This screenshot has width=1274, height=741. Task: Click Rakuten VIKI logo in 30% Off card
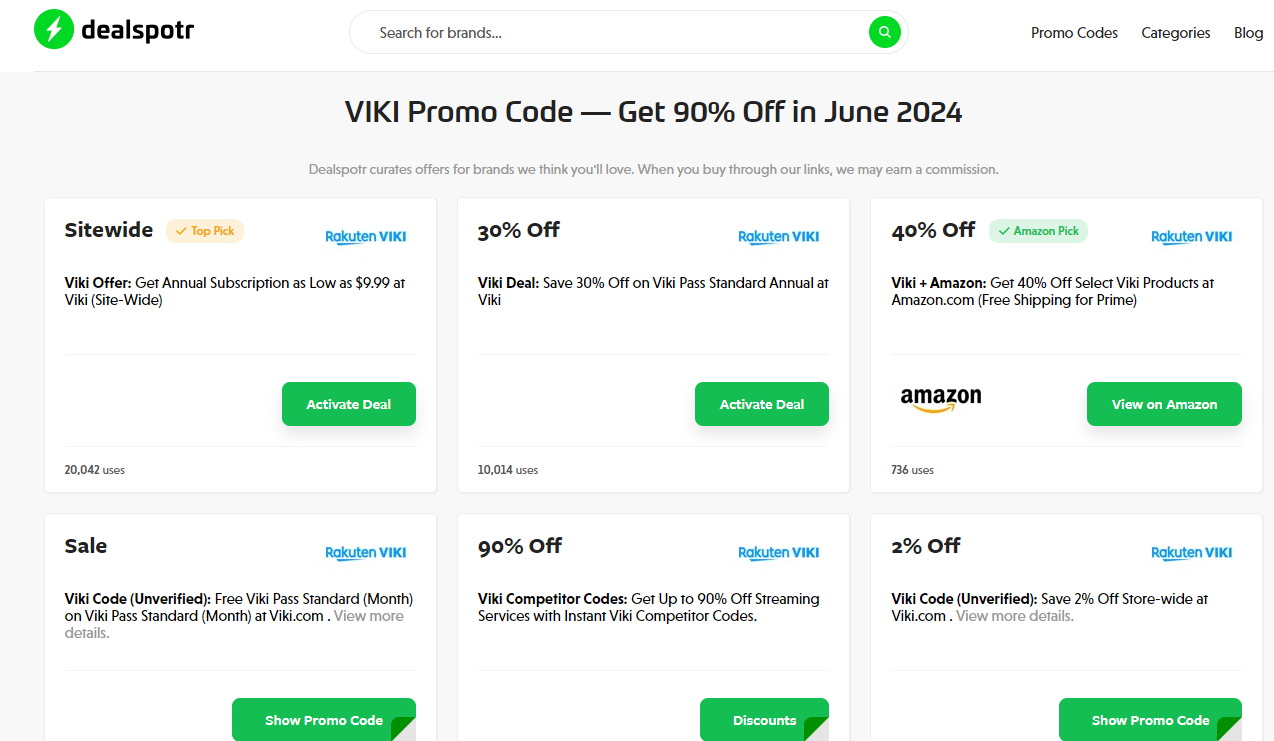(778, 237)
